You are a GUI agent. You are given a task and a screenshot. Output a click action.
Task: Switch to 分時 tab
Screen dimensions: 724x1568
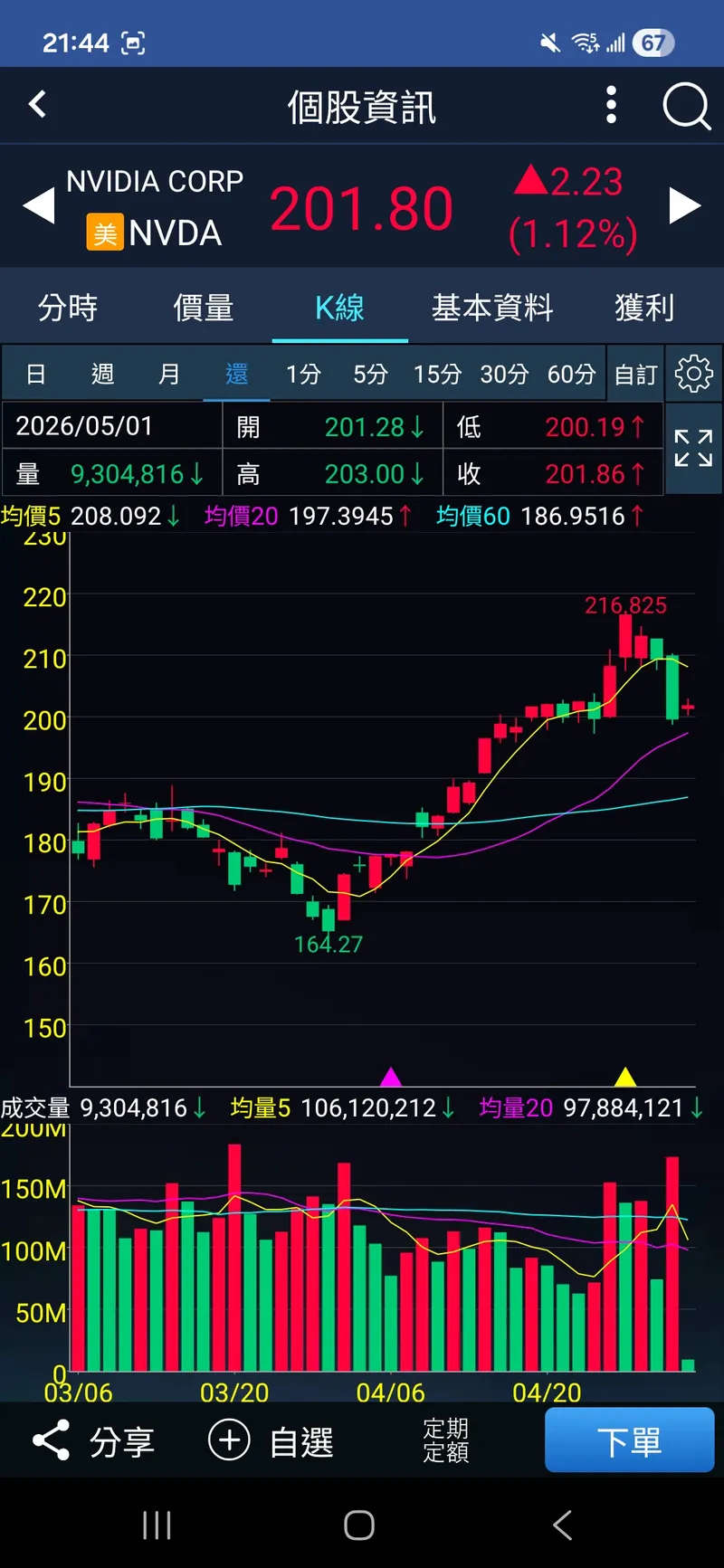point(68,308)
